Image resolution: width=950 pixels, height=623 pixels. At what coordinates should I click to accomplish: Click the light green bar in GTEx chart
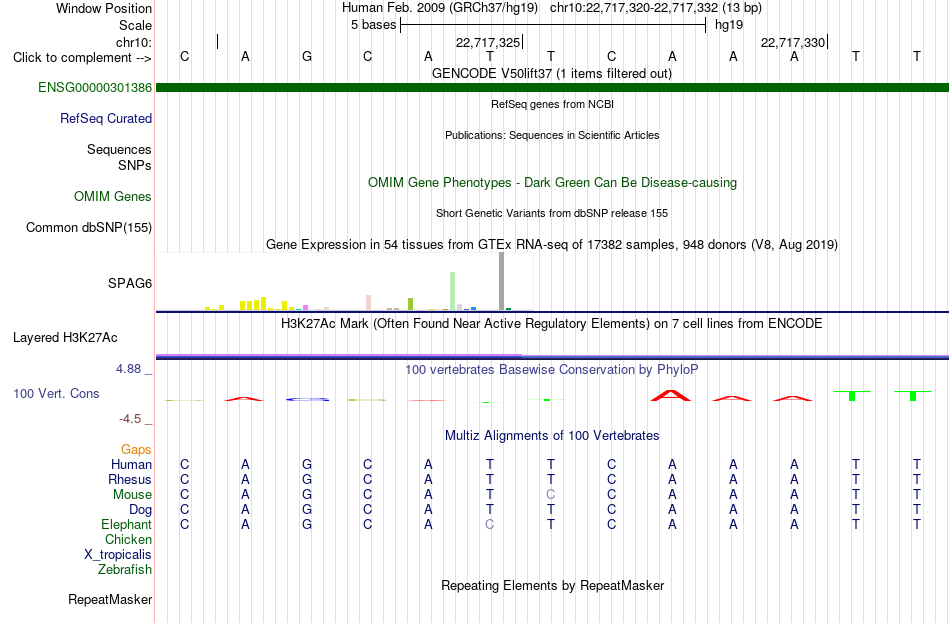[x=452, y=291]
